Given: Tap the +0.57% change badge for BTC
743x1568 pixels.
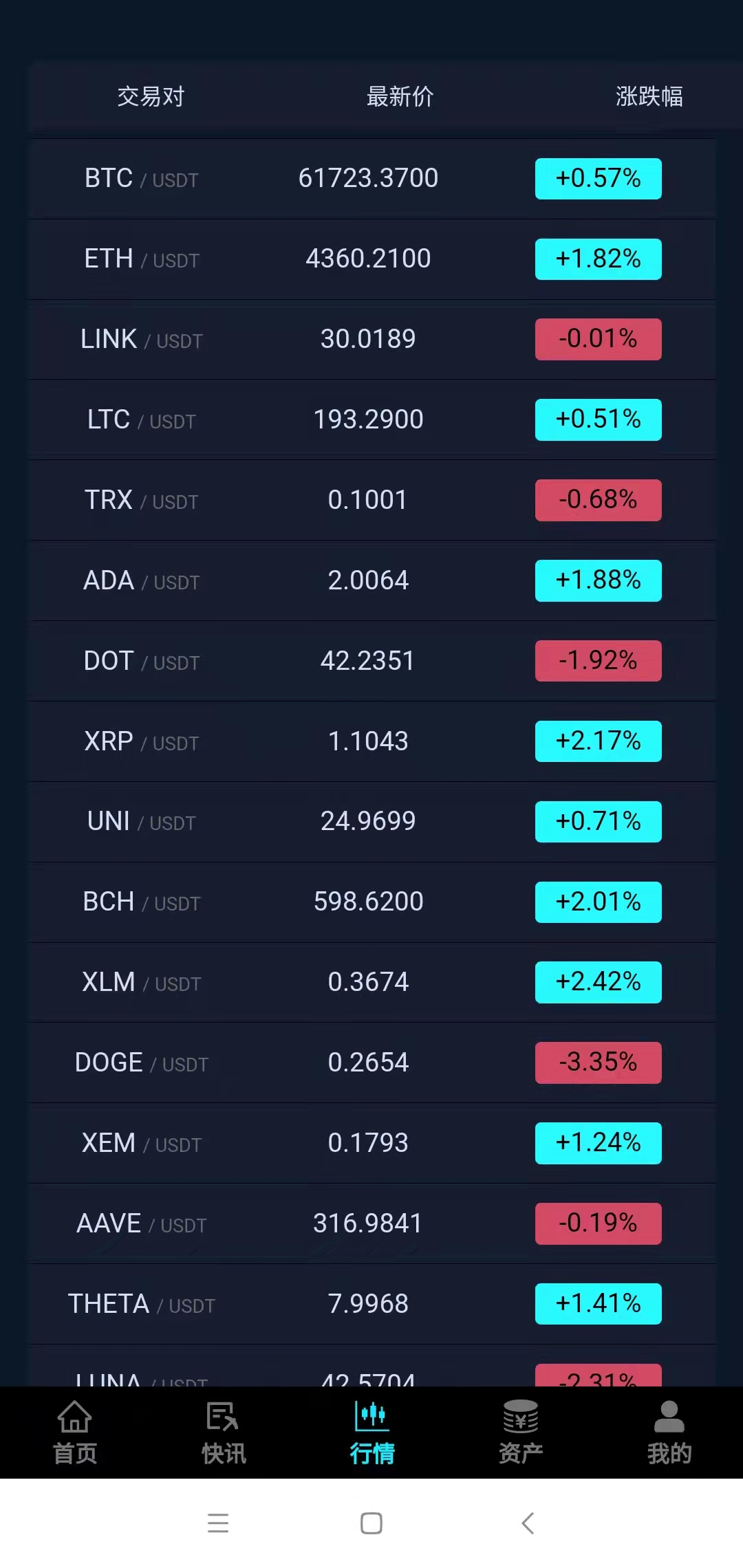Looking at the screenshot, I should [x=598, y=179].
